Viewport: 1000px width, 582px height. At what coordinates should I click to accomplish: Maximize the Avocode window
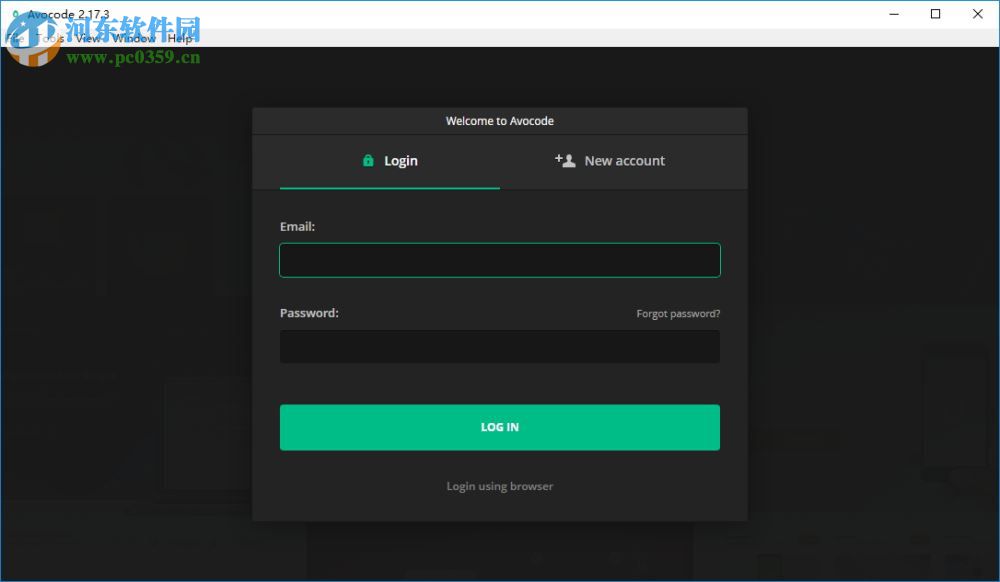[935, 14]
